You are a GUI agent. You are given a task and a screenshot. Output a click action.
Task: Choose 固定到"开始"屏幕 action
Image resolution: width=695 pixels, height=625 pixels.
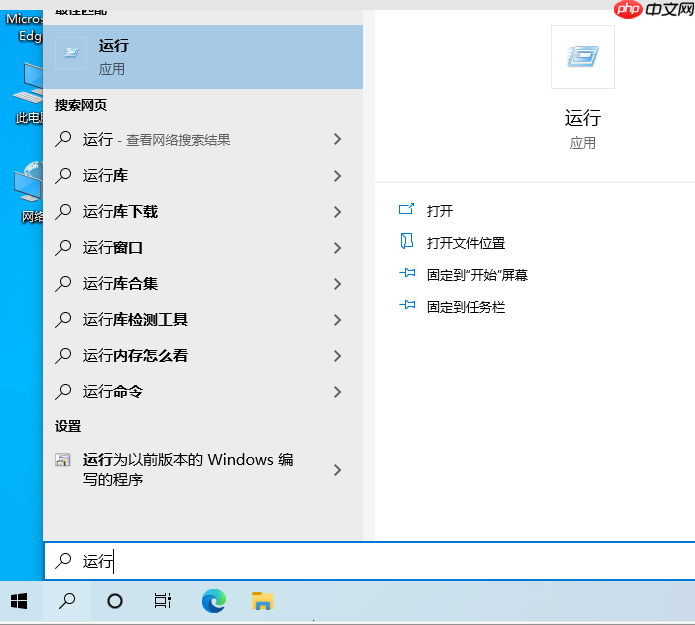477,275
